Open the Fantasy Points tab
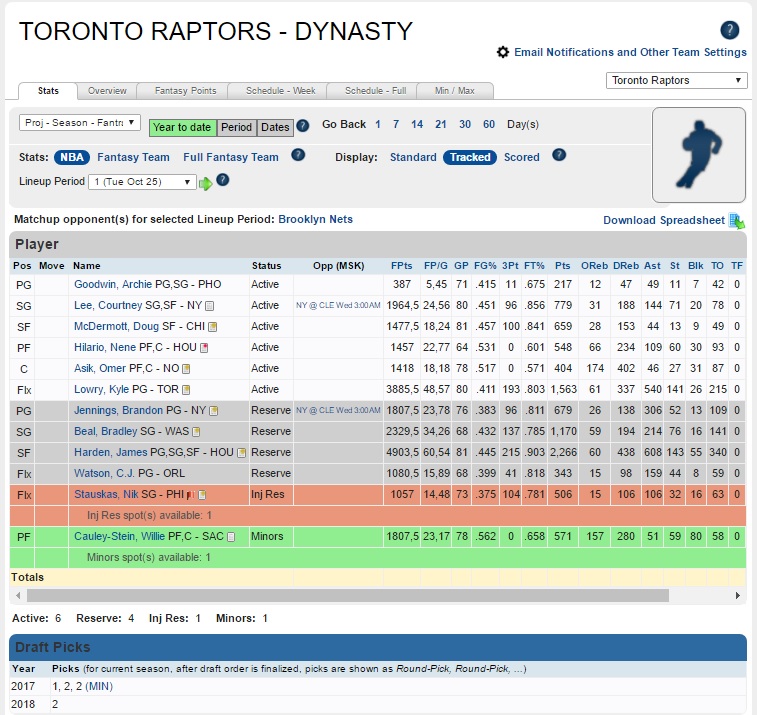Screen dimensions: 757x715 185,91
